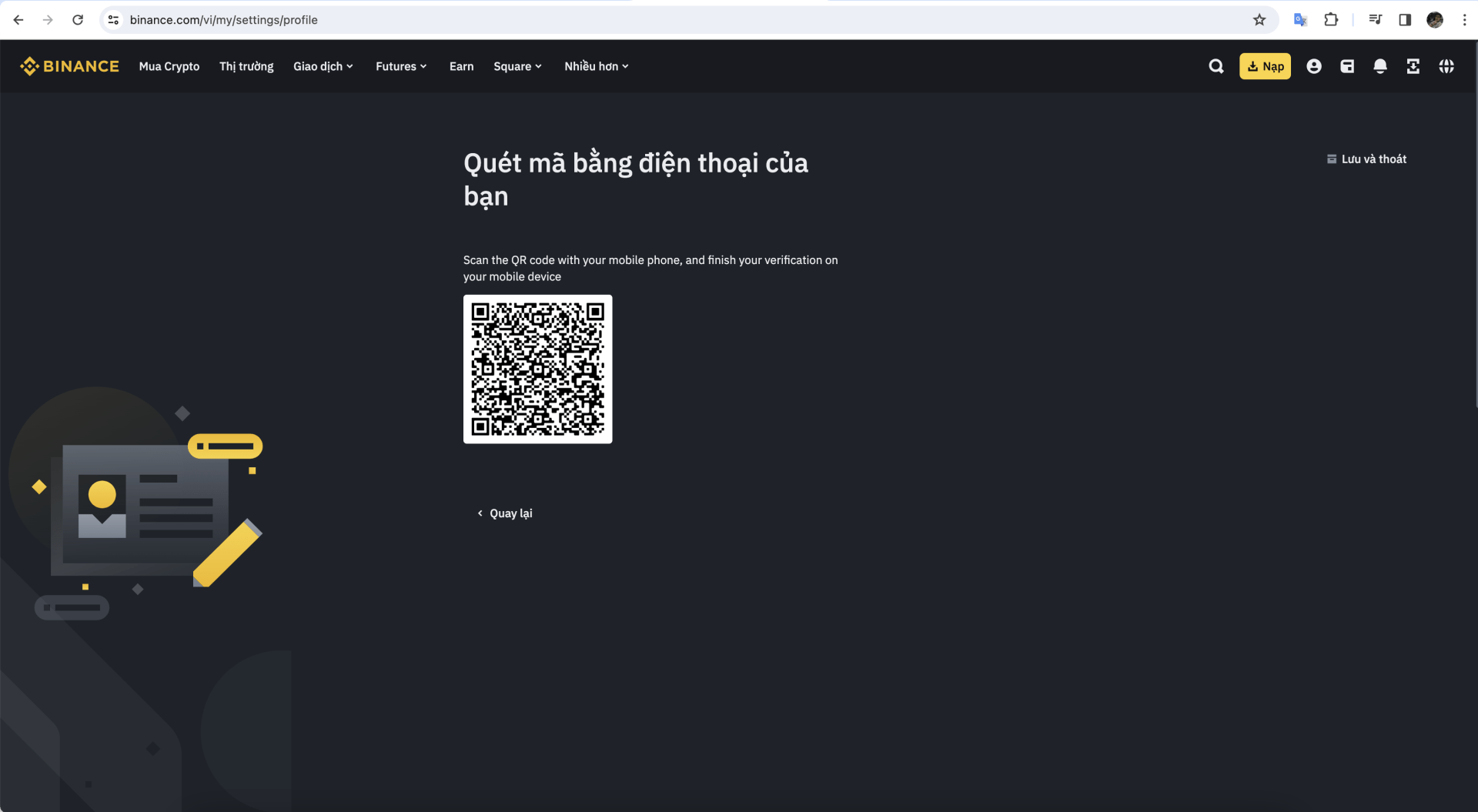Open the notifications bell
Viewport: 1478px width, 812px height.
point(1380,66)
